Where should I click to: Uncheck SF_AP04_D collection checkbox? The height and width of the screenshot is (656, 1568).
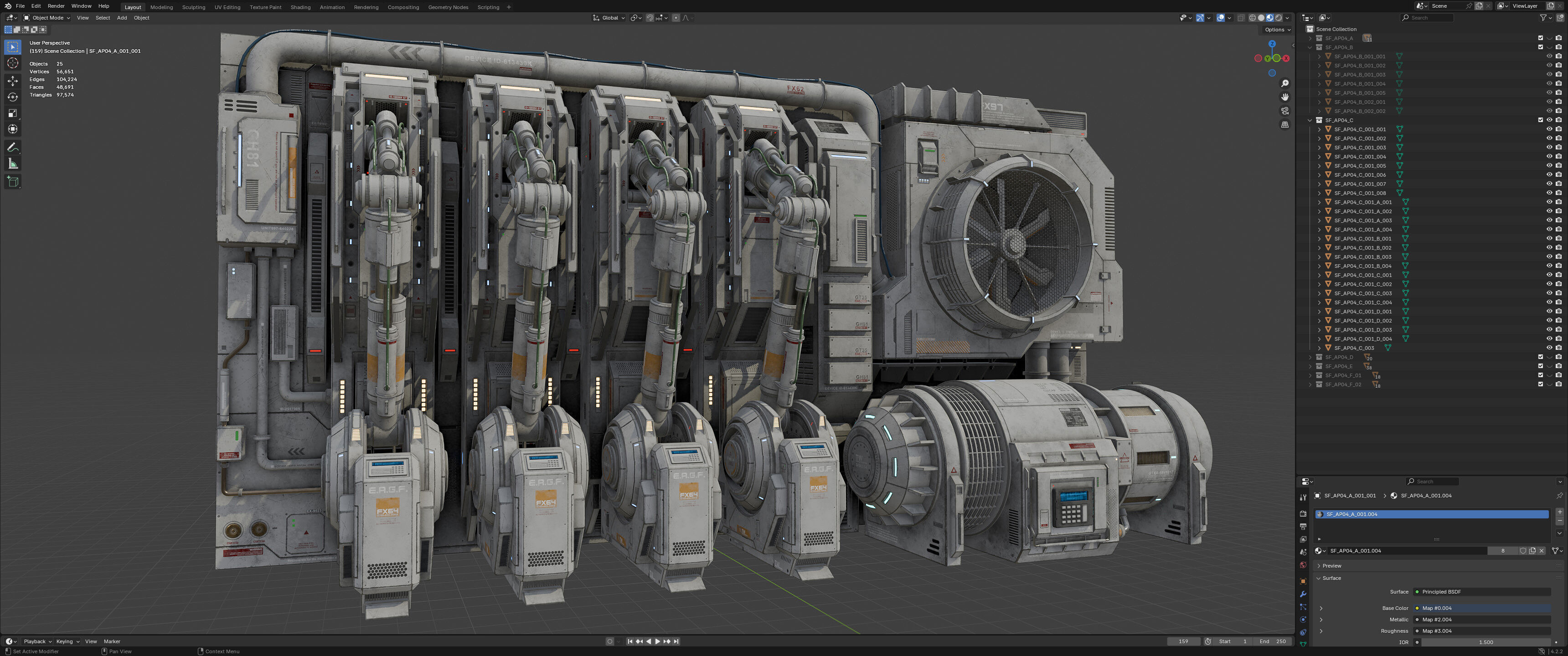coord(1541,357)
